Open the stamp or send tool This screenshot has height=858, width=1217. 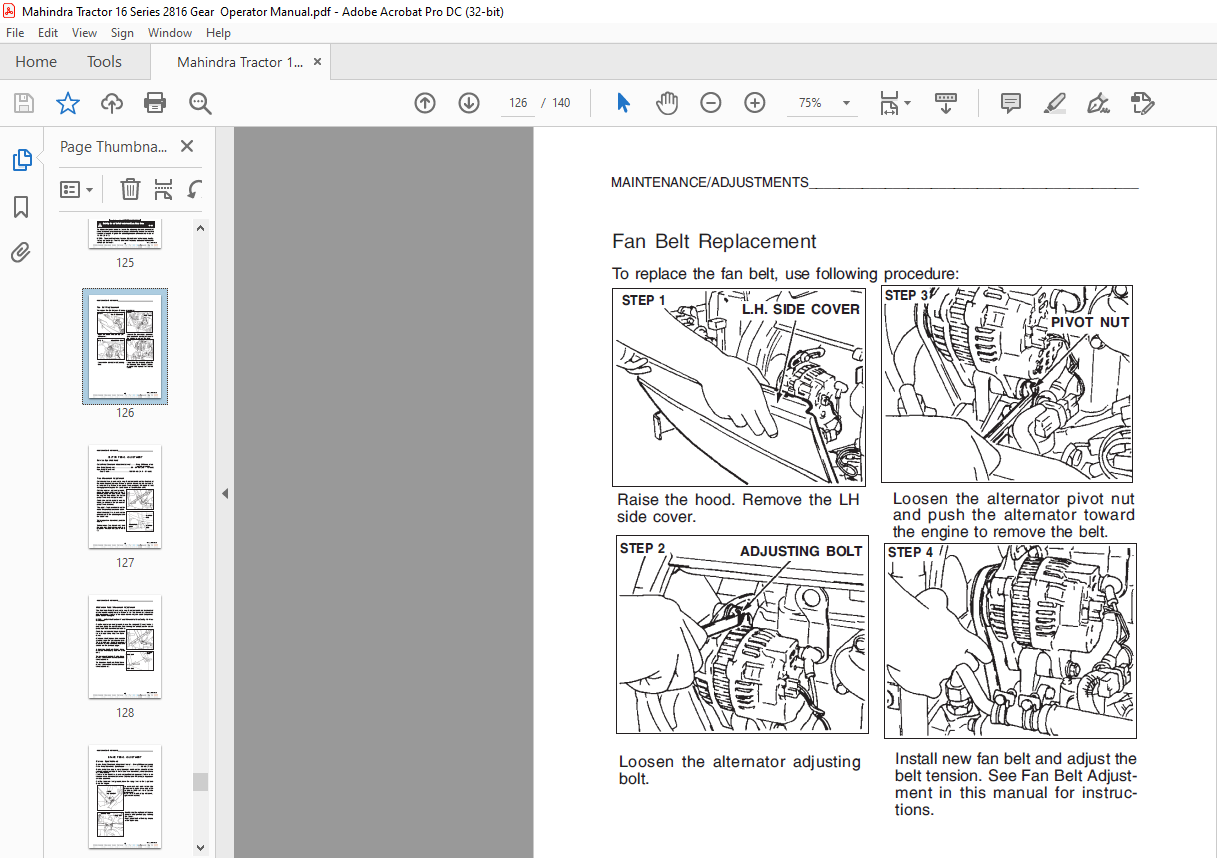1143,103
